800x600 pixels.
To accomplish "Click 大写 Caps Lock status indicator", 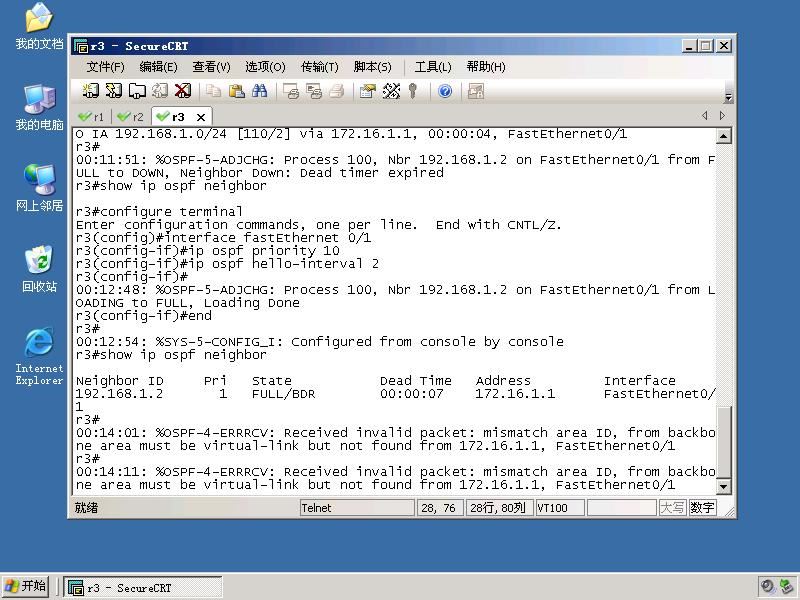I will click(x=672, y=508).
